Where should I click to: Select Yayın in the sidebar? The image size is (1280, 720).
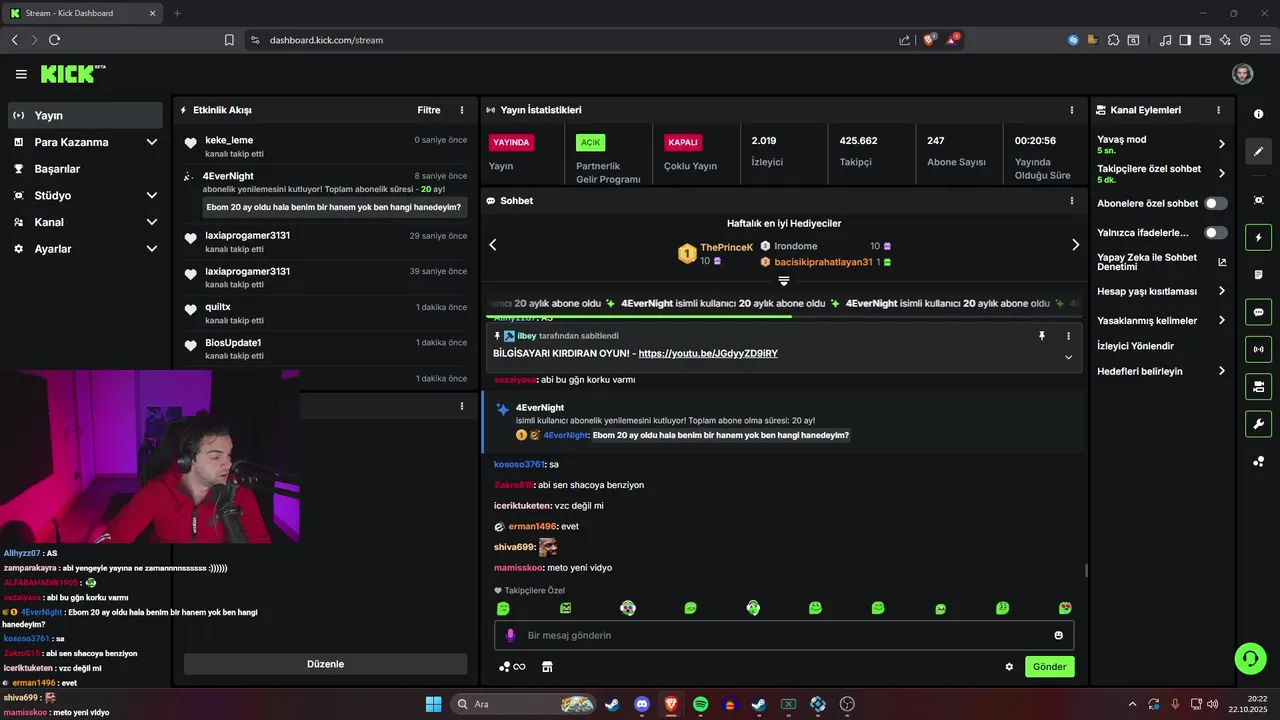[85, 115]
